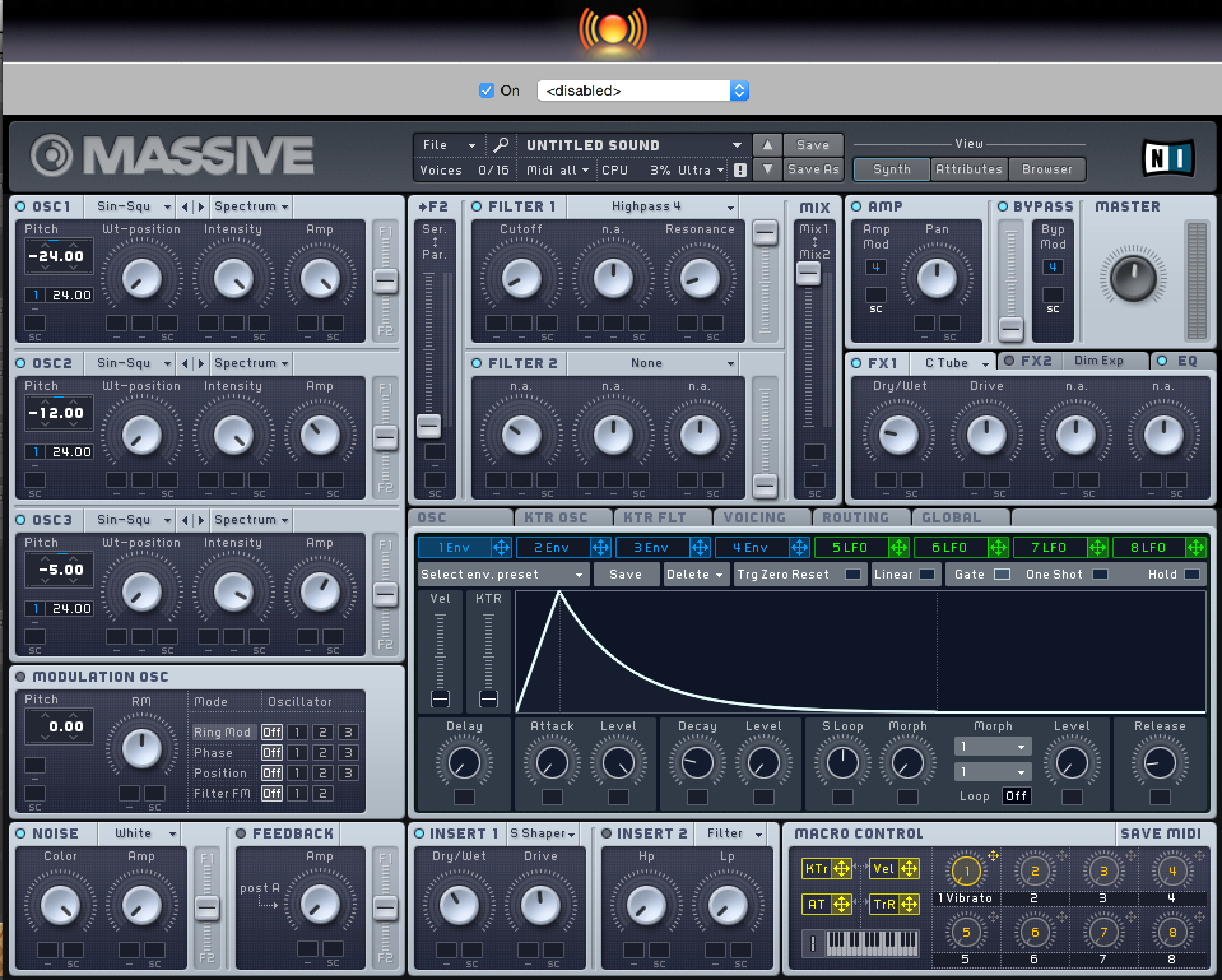
Task: Click the 1 Env modulation drag handle
Action: pos(501,547)
